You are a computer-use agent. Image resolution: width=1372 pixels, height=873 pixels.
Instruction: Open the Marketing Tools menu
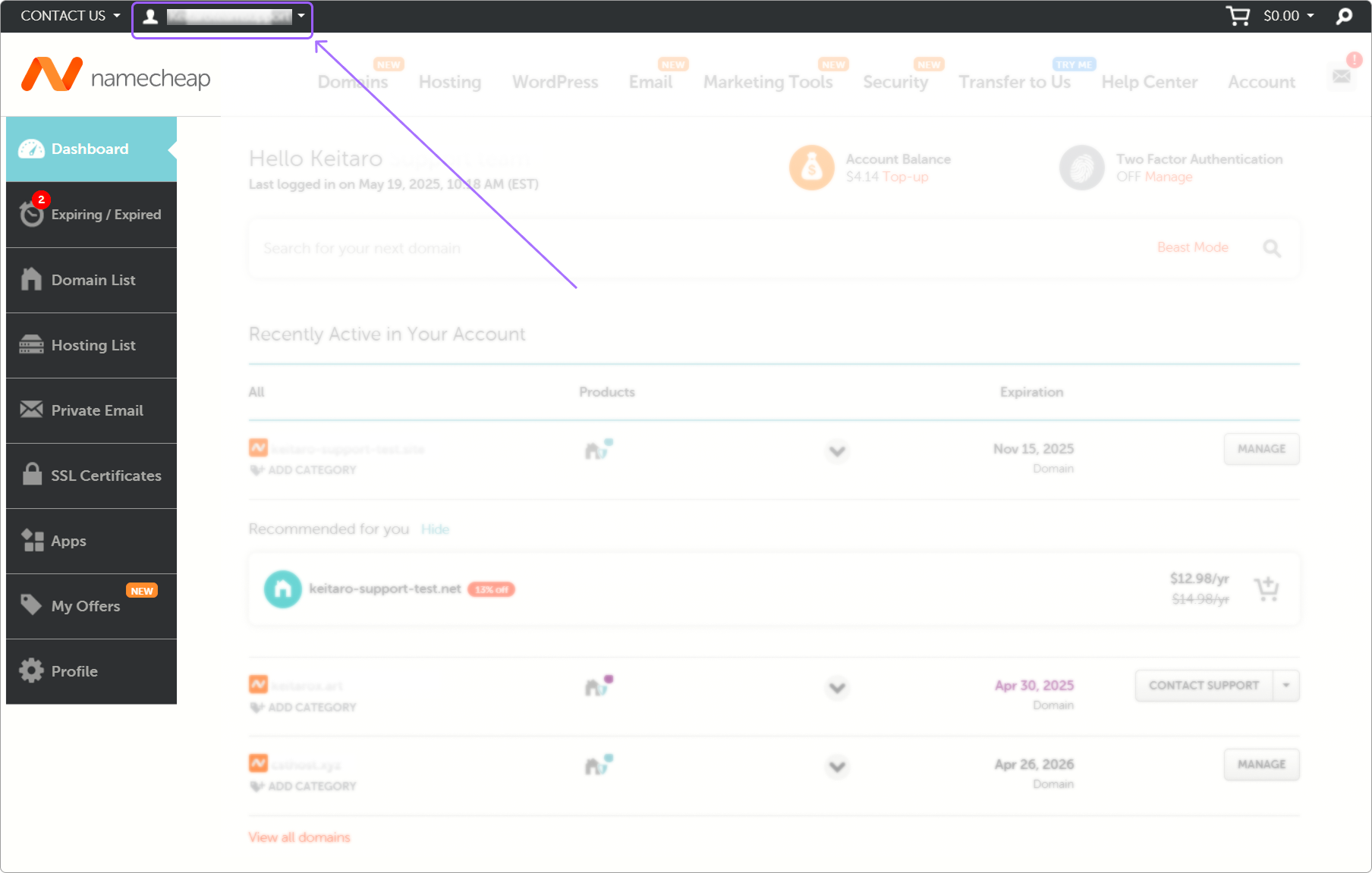768,82
